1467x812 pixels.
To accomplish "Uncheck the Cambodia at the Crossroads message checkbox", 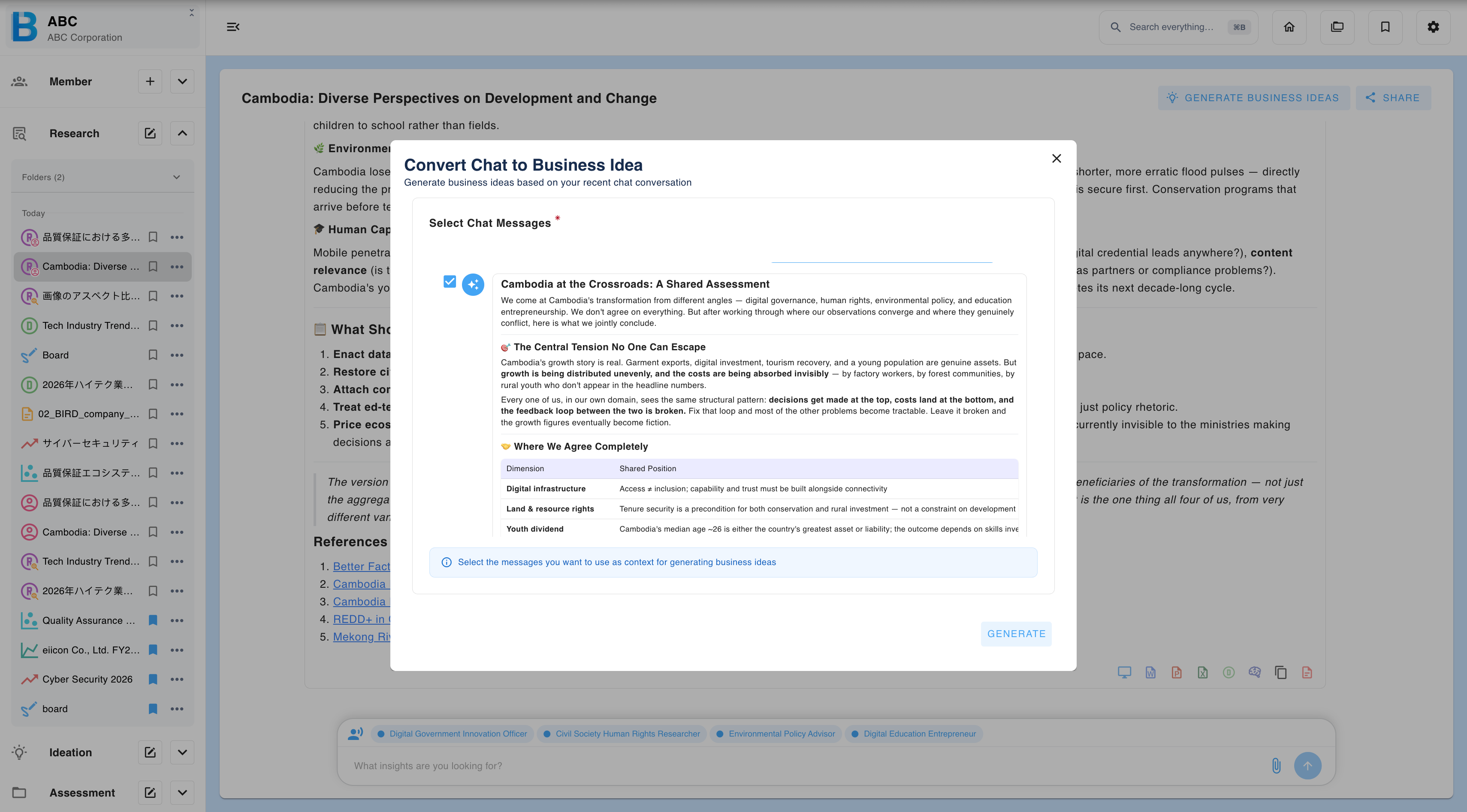I will [450, 282].
